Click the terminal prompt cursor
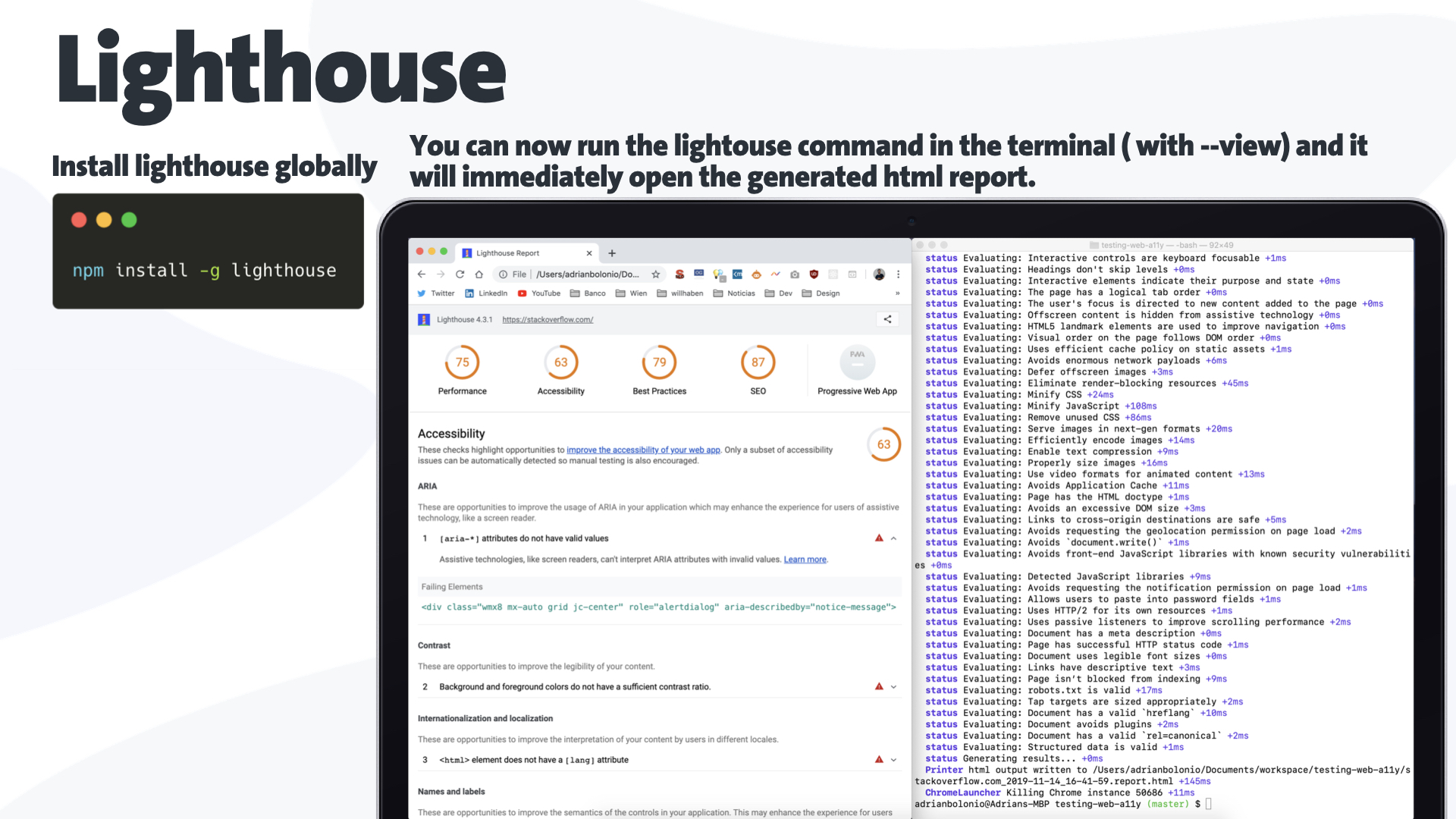This screenshot has width=1456, height=819. (1208, 805)
